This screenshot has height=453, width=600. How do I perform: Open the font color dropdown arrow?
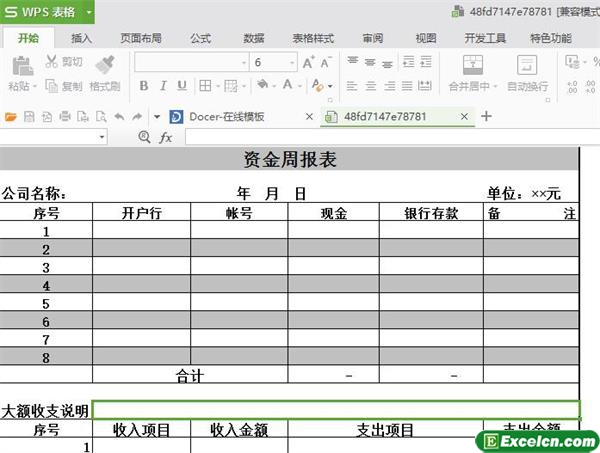point(299,86)
